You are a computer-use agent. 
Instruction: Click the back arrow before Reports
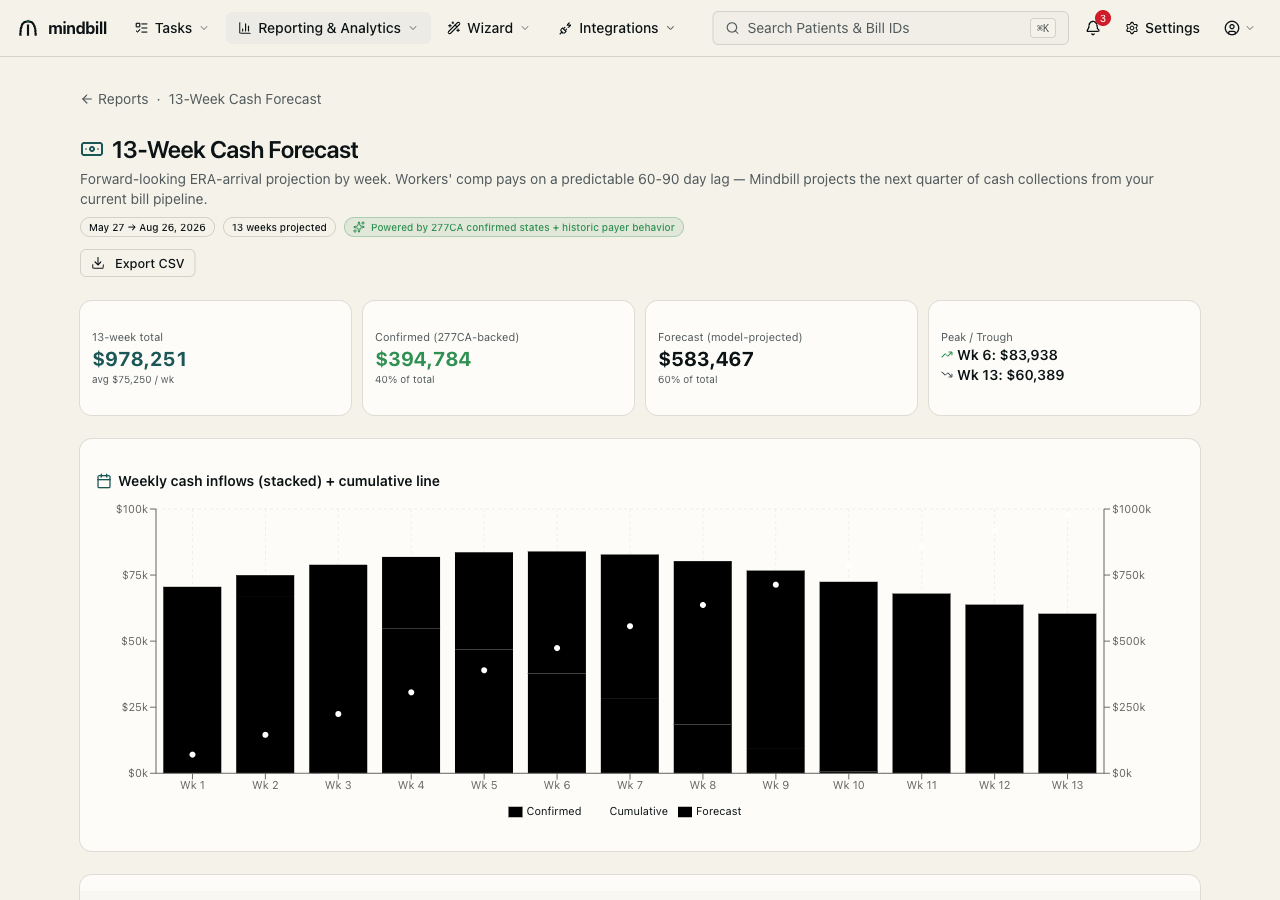click(87, 99)
